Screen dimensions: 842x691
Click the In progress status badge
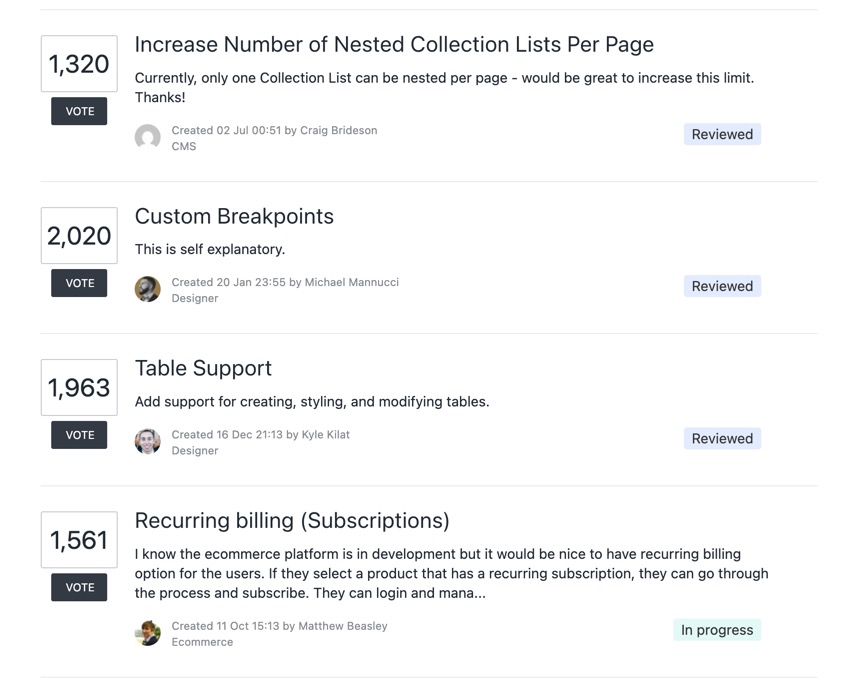click(717, 630)
